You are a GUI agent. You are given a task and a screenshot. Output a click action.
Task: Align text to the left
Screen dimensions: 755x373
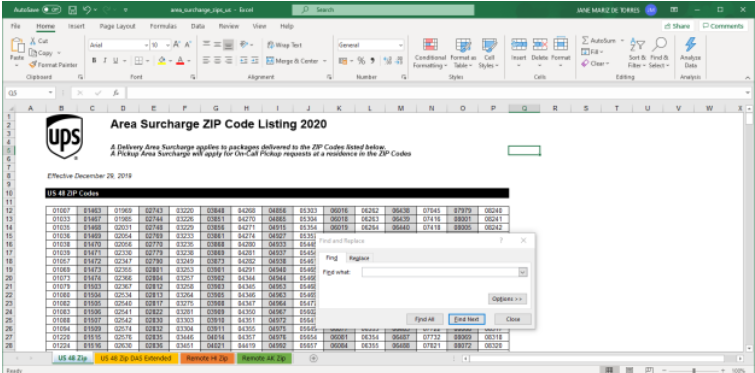(207, 61)
